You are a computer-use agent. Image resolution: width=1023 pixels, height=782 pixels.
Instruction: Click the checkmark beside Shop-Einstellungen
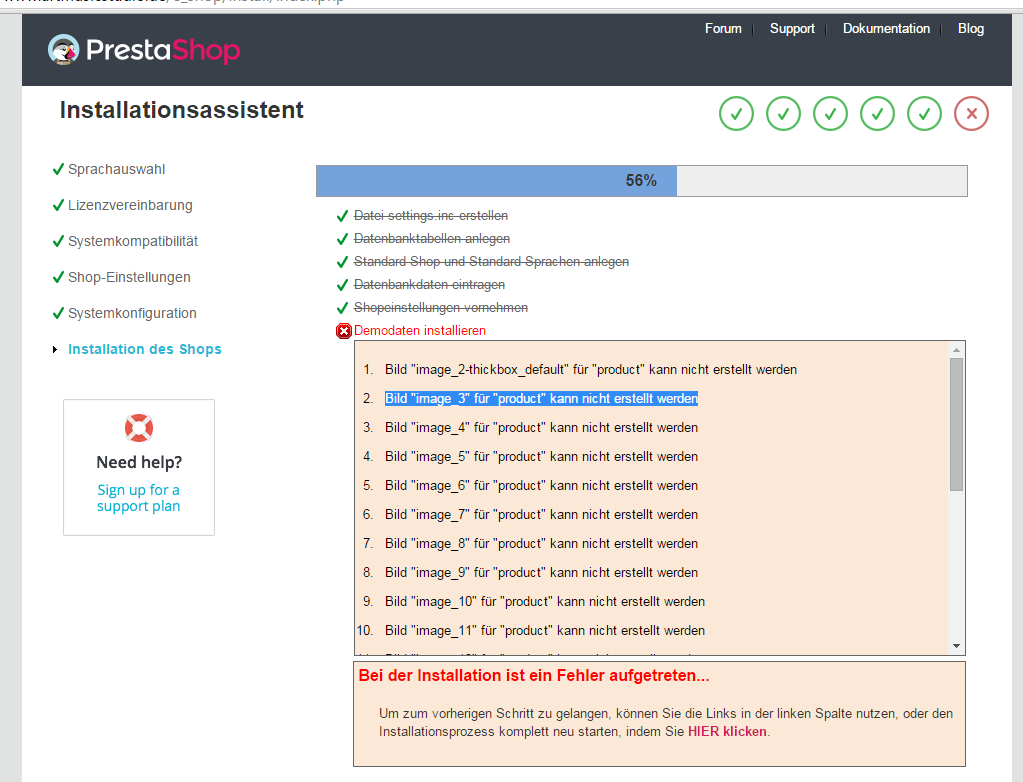point(58,277)
